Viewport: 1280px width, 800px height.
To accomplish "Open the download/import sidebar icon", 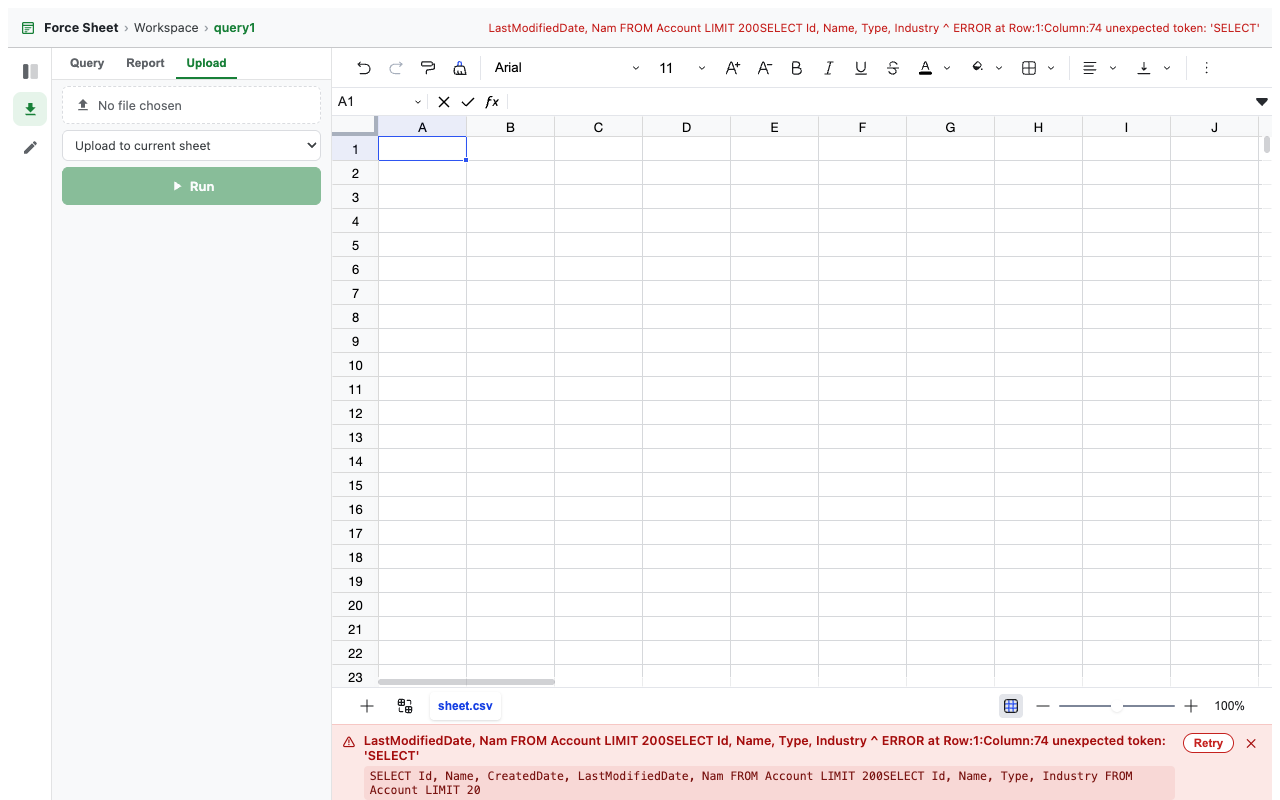I will coord(30,109).
